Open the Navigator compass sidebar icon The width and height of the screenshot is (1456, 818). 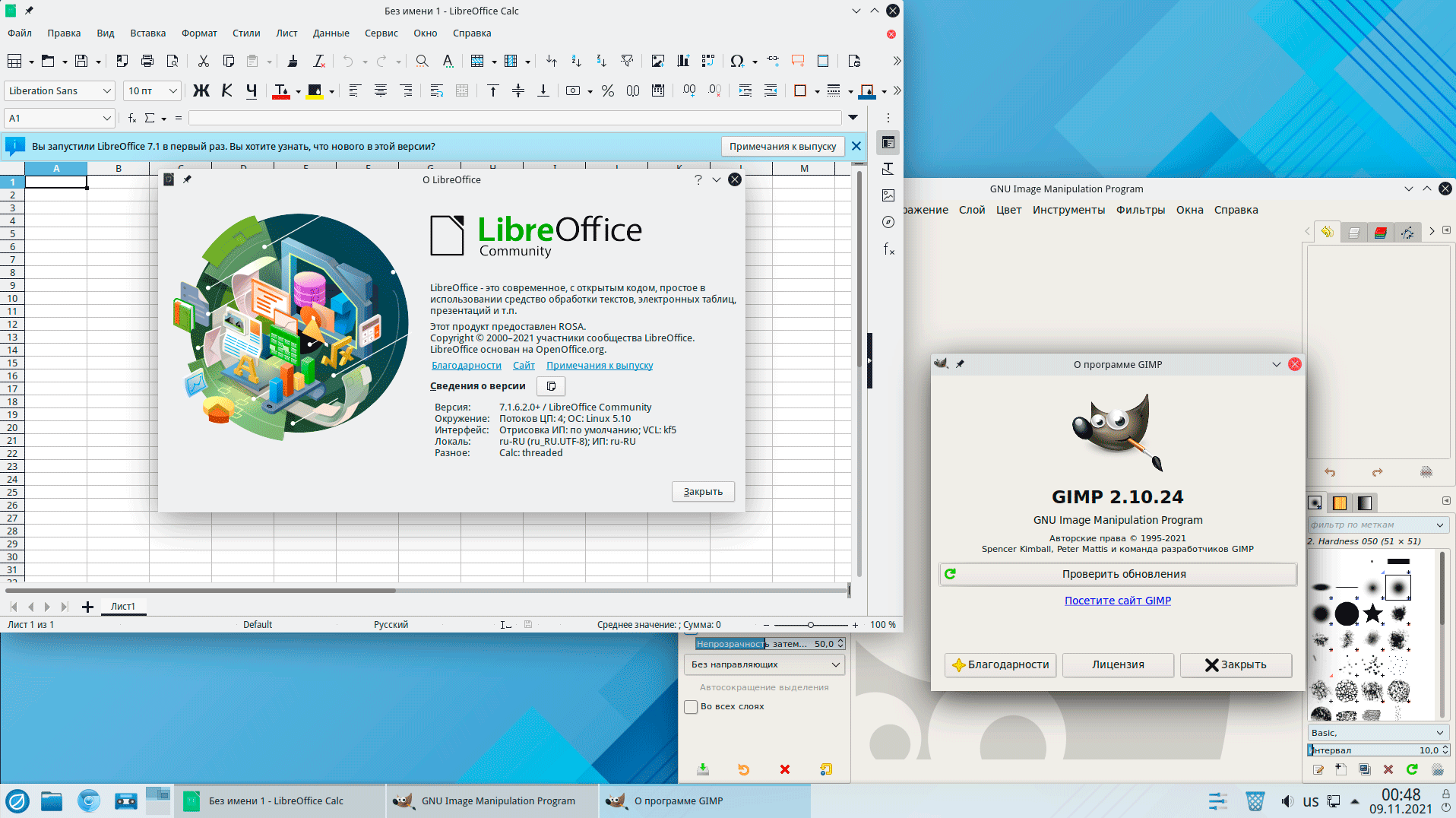pyautogui.click(x=888, y=222)
